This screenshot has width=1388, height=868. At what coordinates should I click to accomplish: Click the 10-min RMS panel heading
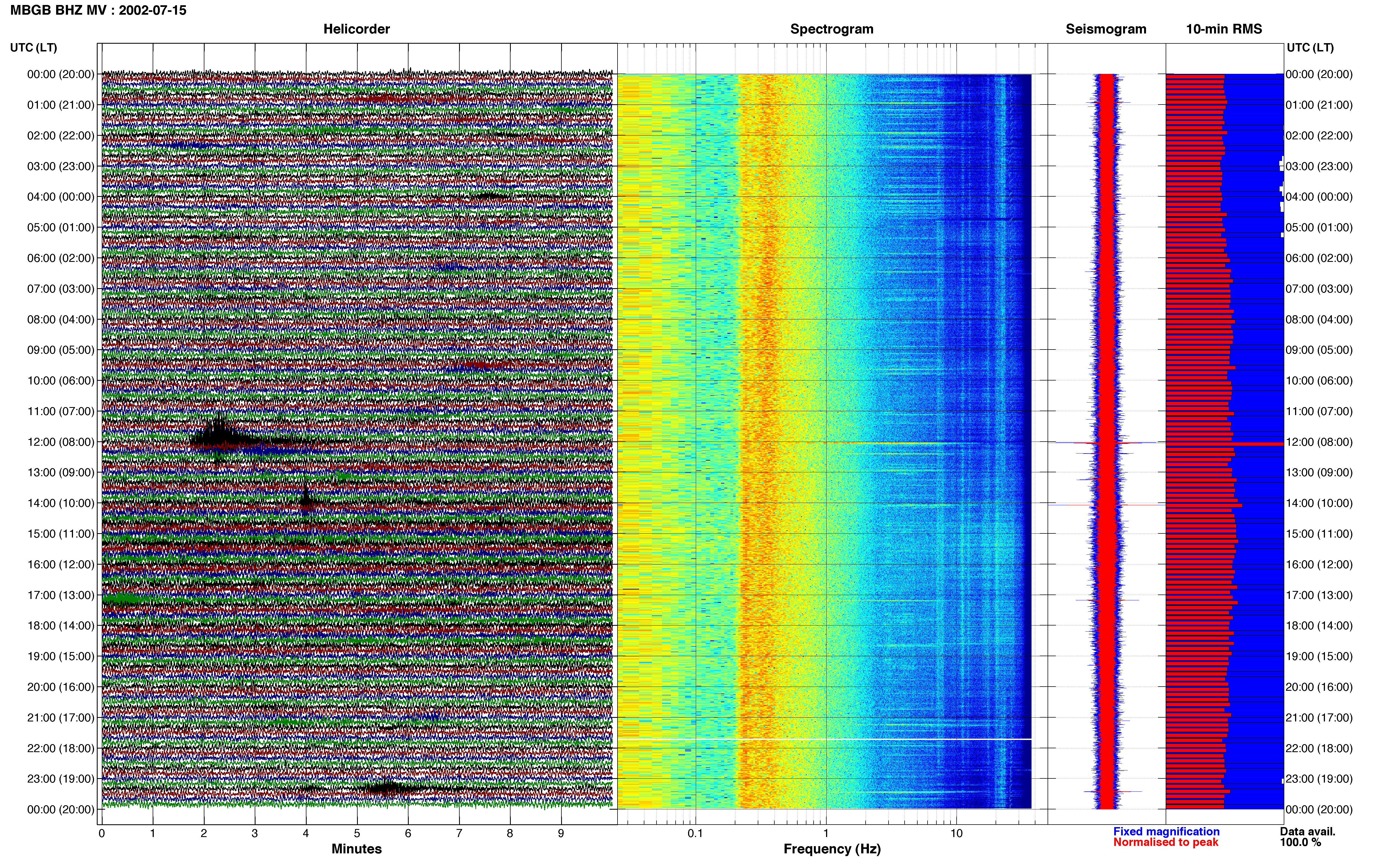point(1224,29)
